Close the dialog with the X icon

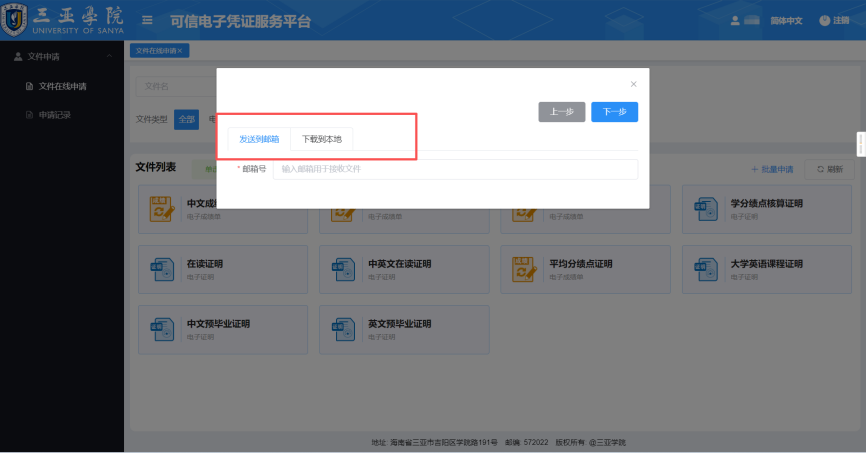(633, 84)
